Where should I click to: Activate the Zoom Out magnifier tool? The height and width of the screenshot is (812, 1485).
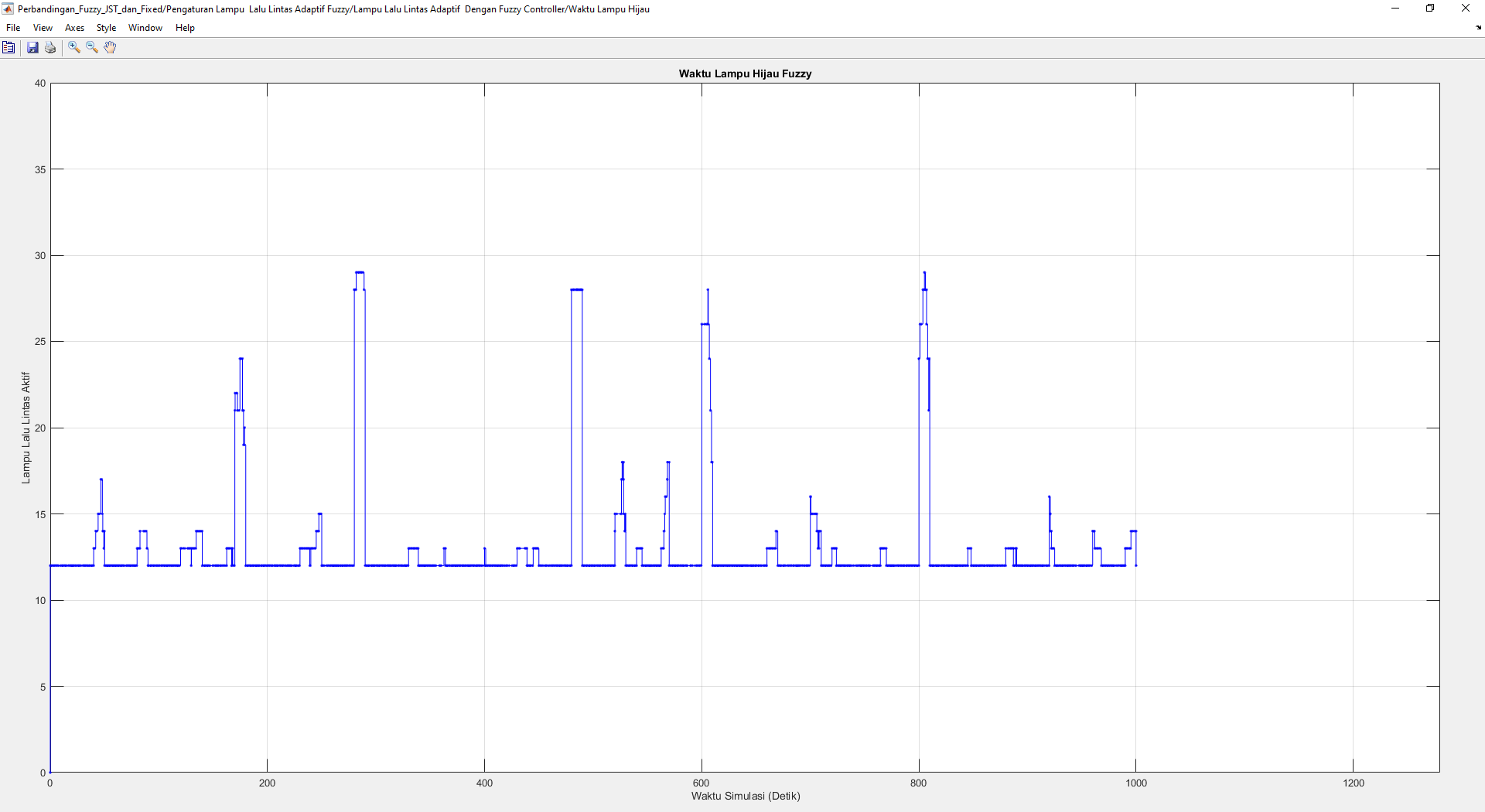point(92,48)
